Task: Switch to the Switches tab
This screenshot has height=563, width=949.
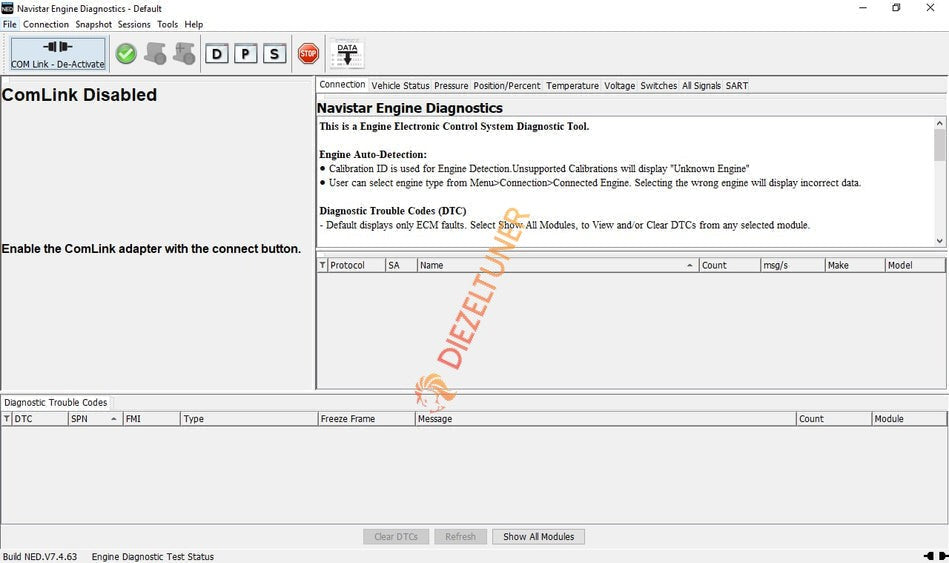Action: tap(658, 86)
